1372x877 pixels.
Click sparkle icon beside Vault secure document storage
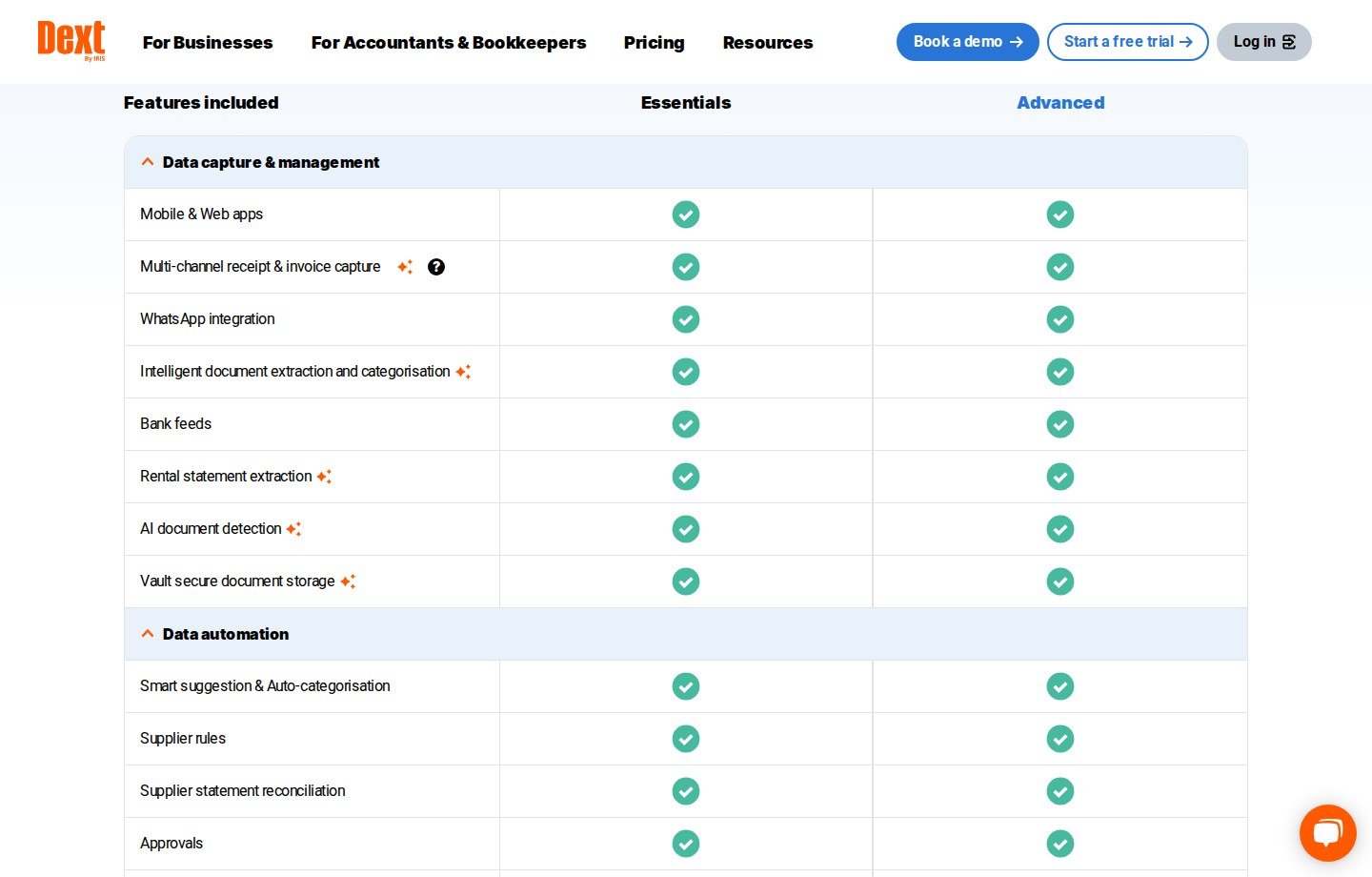point(348,581)
